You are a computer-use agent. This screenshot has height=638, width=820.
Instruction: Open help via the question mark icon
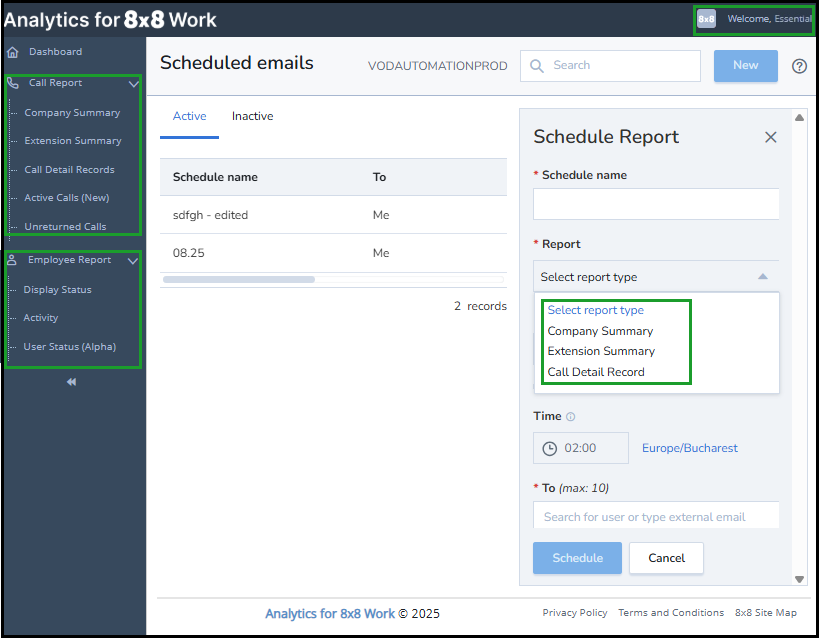(797, 66)
